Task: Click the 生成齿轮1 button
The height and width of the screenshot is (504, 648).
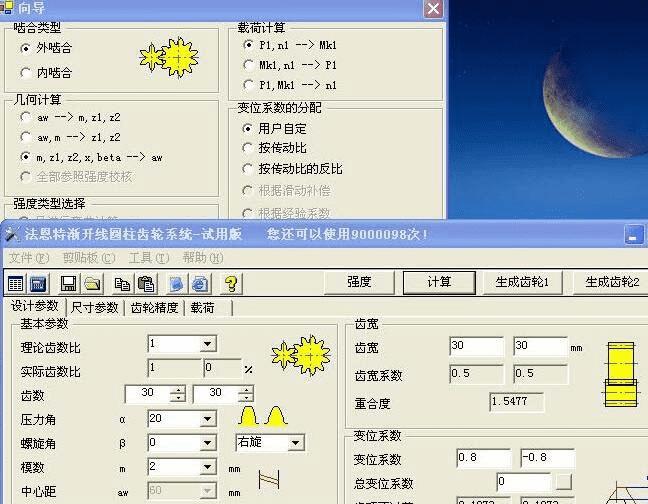Action: (x=522, y=283)
